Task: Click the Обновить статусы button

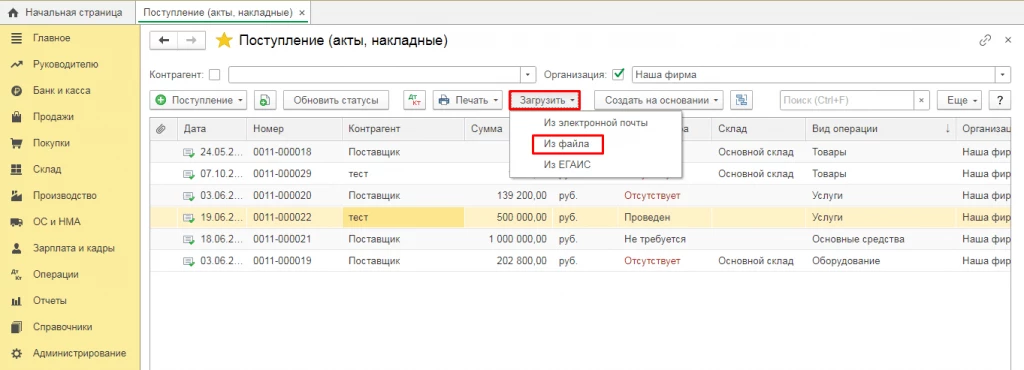Action: (336, 100)
